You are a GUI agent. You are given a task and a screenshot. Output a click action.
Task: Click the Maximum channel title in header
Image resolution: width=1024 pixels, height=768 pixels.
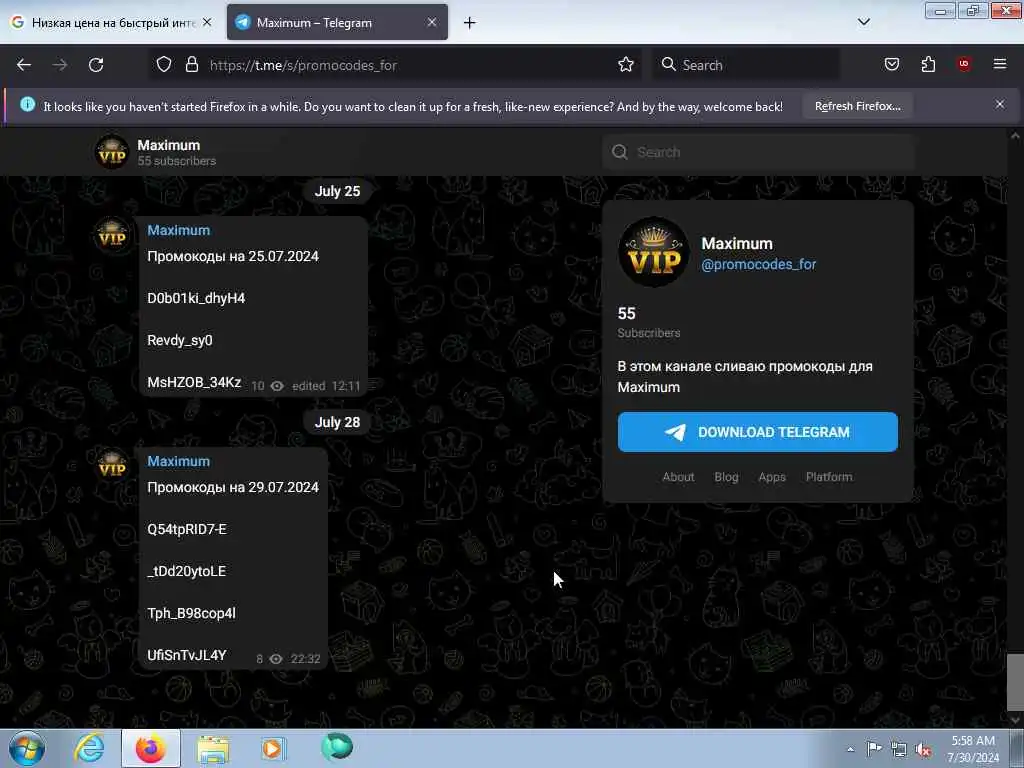click(168, 145)
